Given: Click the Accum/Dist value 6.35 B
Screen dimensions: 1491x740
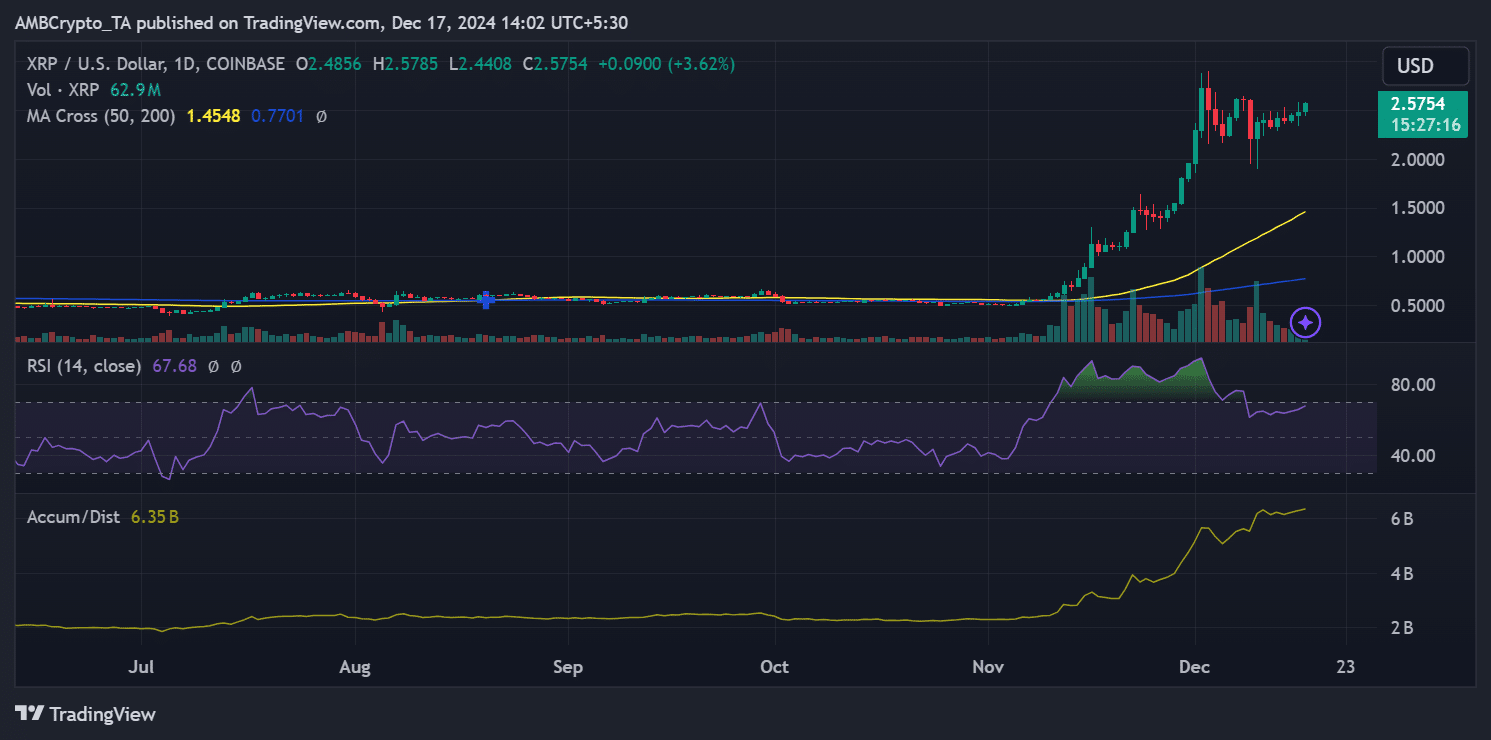Looking at the screenshot, I should 154,517.
